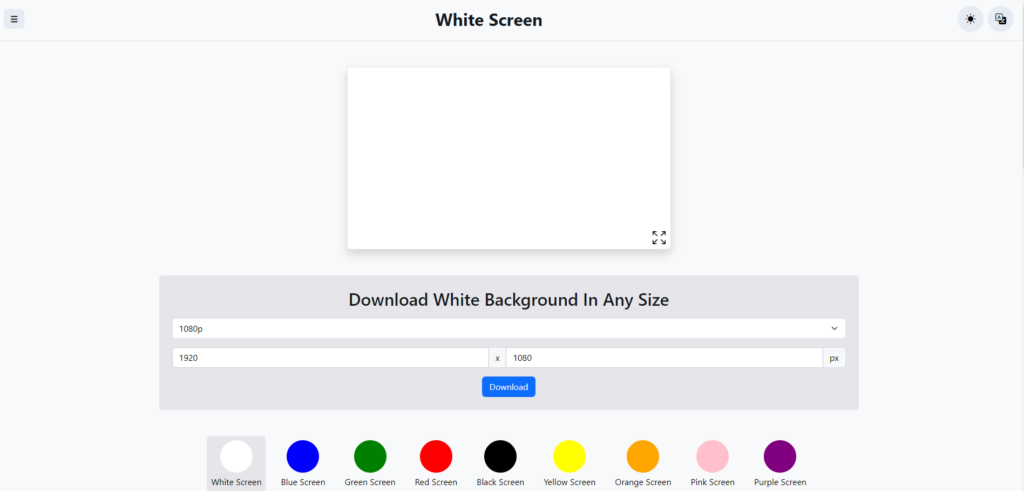Open the Pink Screen option
The image size is (1024, 491).
click(712, 456)
